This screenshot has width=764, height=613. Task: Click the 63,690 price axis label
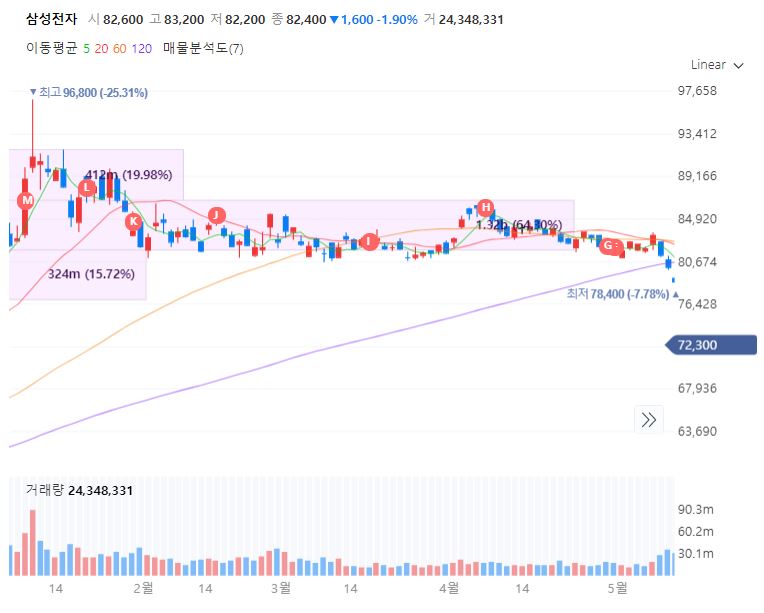pyautogui.click(x=697, y=431)
